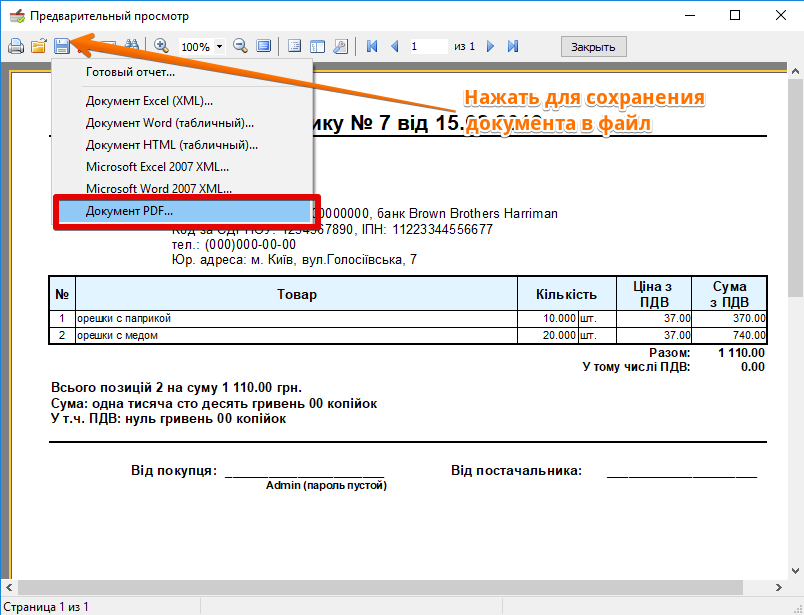Click sum cell '370.00'

click(729, 319)
